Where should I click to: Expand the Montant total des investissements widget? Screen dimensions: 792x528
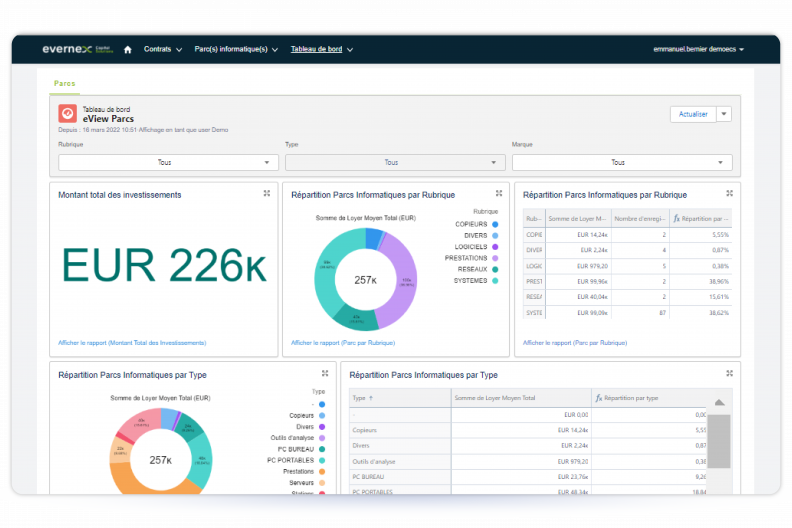tap(267, 194)
